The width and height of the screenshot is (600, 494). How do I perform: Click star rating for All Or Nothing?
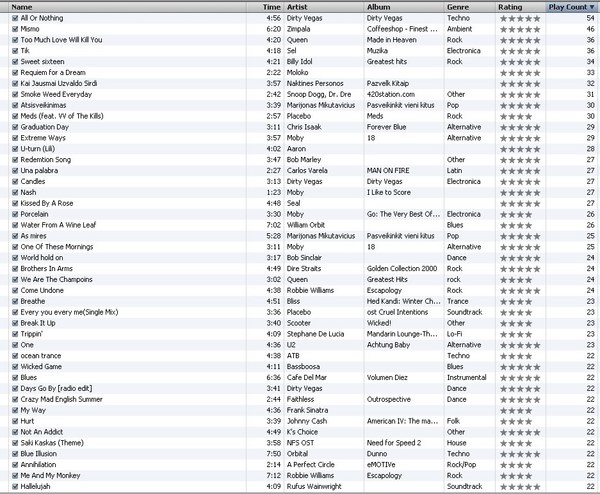tap(520, 18)
